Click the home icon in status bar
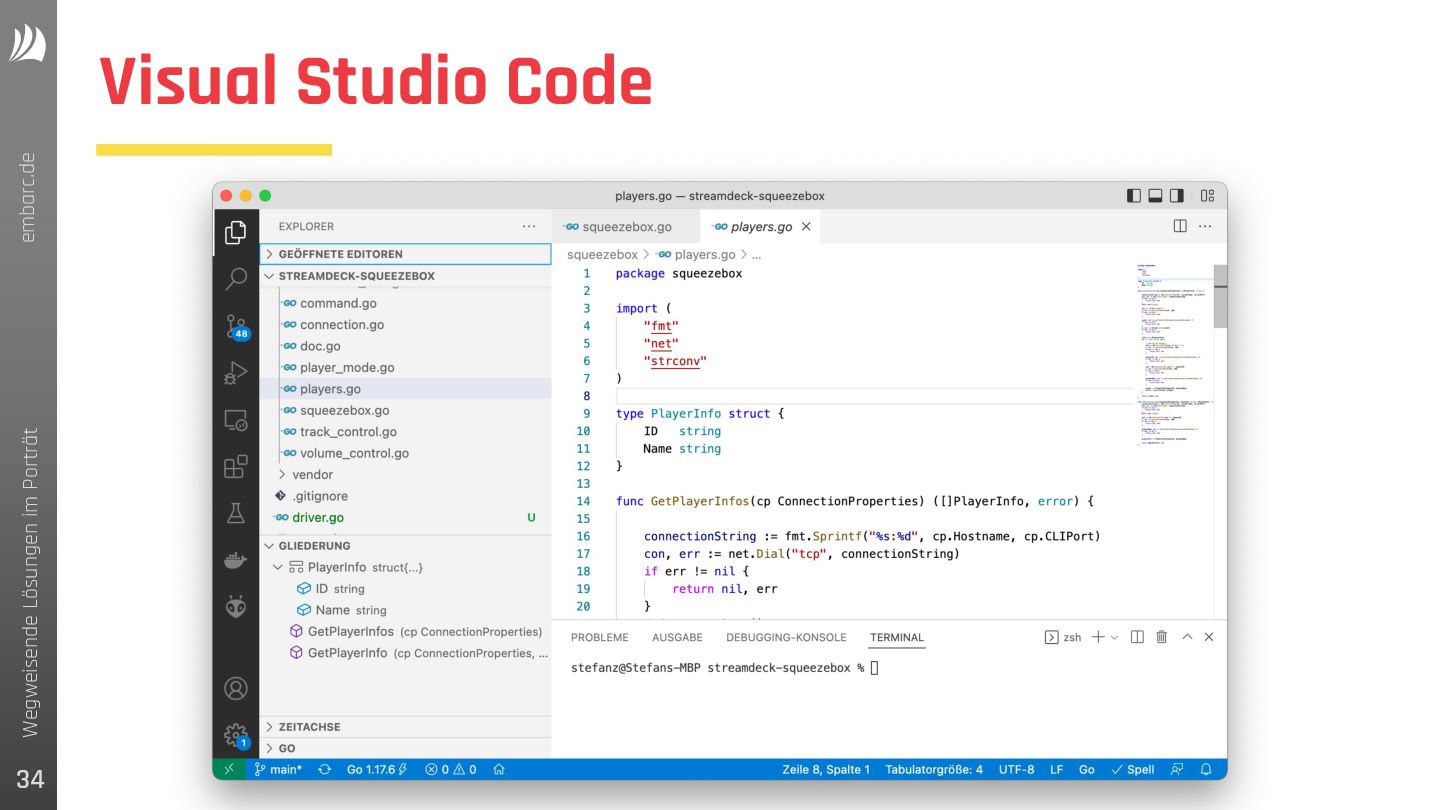The width and height of the screenshot is (1440, 810). [x=498, y=769]
